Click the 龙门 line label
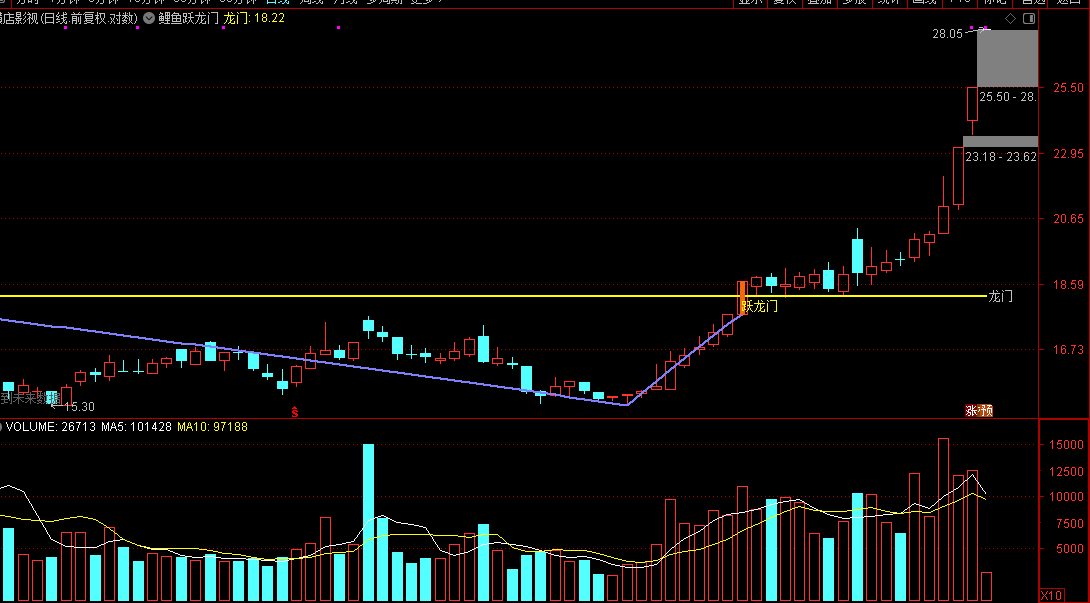Image resolution: width=1090 pixels, height=603 pixels. click(x=1000, y=296)
